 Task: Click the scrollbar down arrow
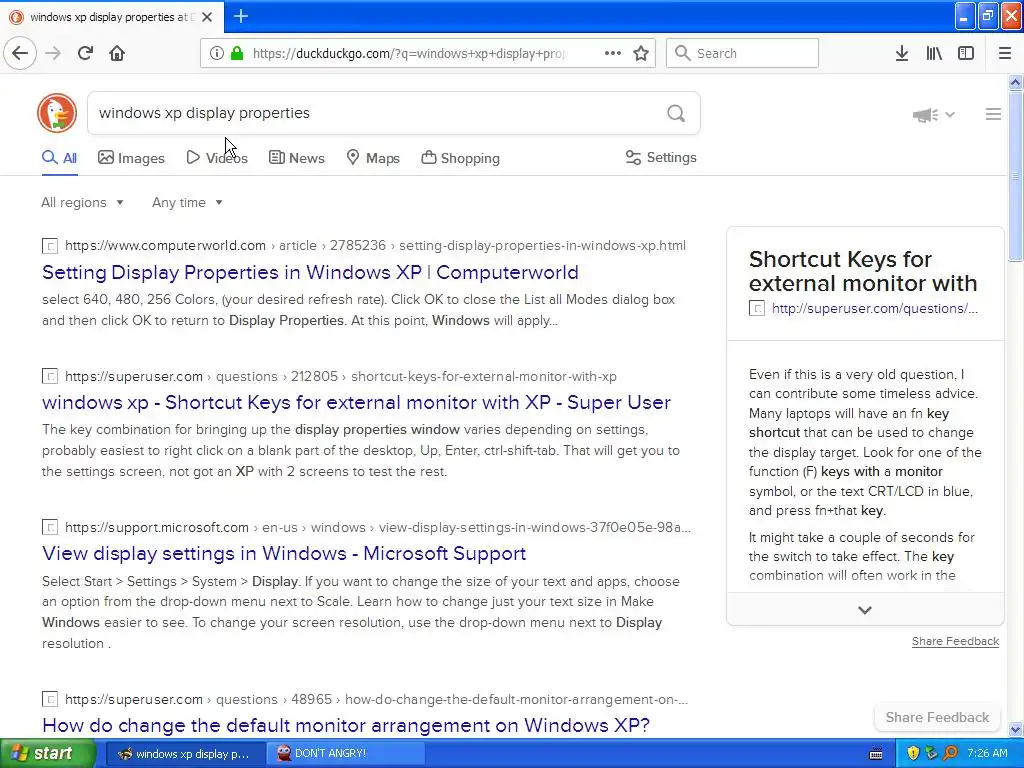tap(1015, 729)
